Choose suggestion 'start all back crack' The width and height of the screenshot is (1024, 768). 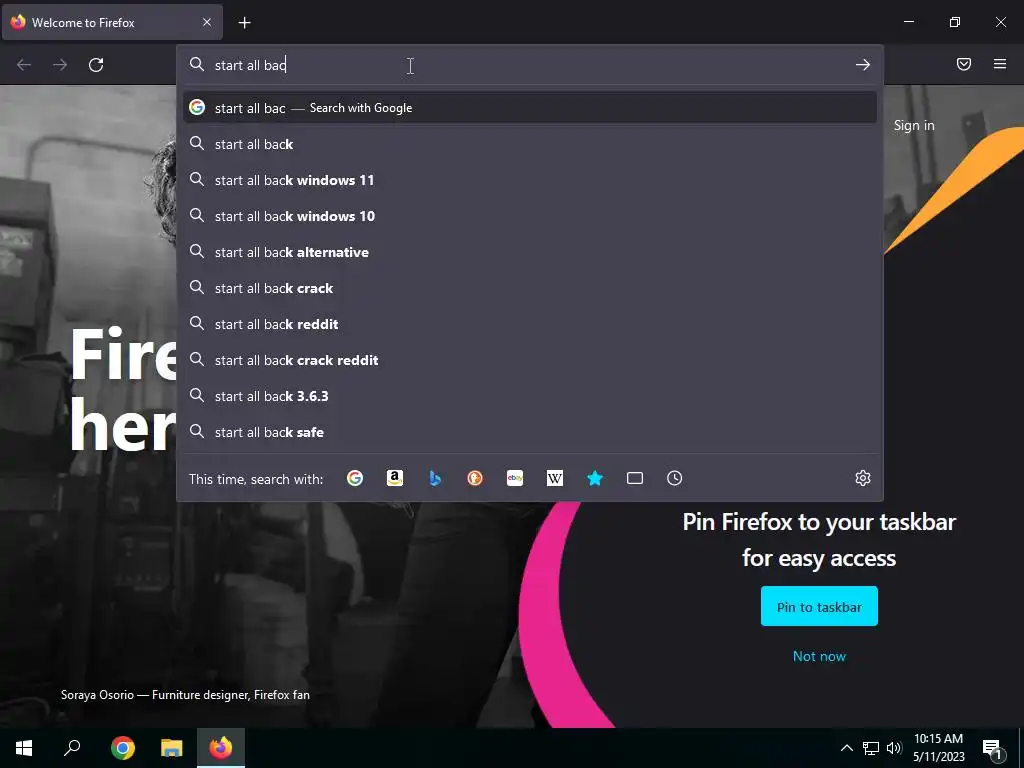point(530,288)
